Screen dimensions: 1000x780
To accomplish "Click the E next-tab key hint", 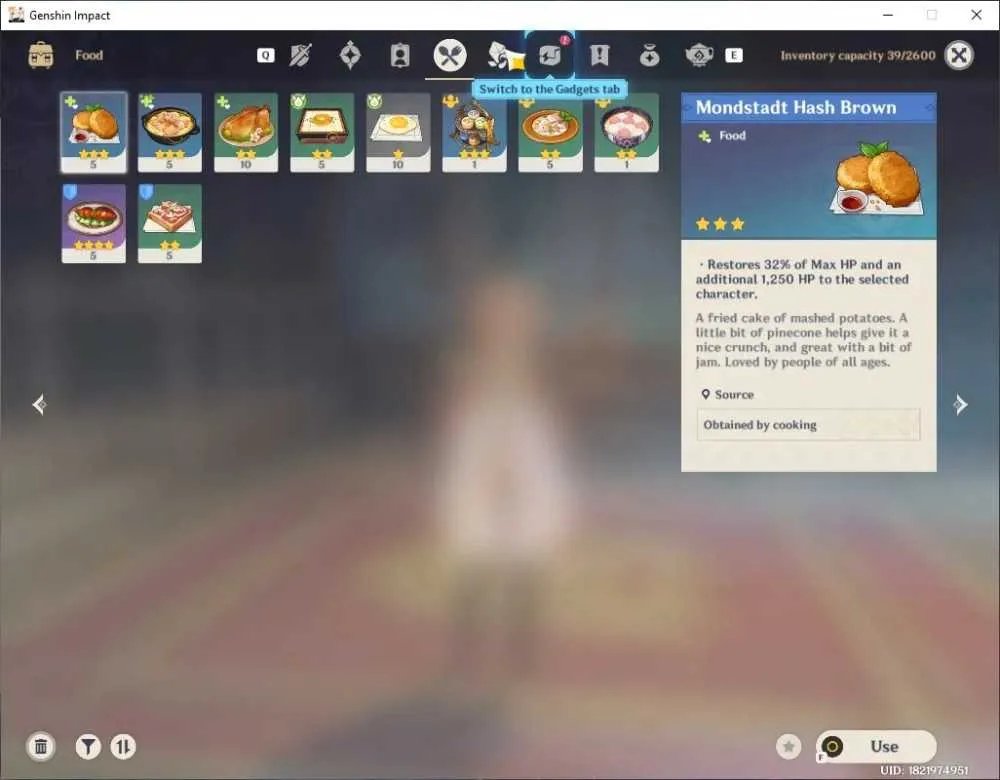I will 734,55.
